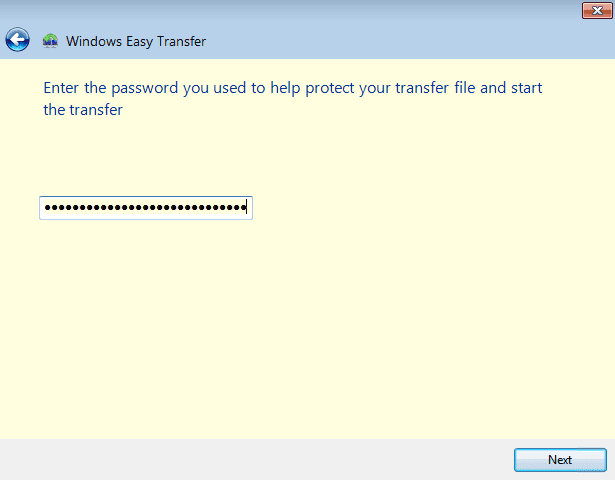Click the blank title bar above the header
Screen dimensions: 615x480
pyautogui.click(x=290, y=11)
